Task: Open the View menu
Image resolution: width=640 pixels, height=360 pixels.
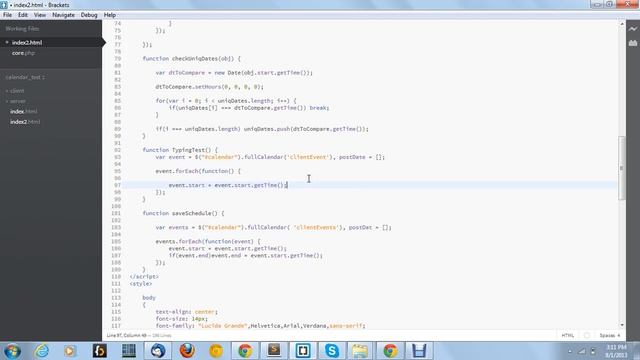Action: point(40,15)
